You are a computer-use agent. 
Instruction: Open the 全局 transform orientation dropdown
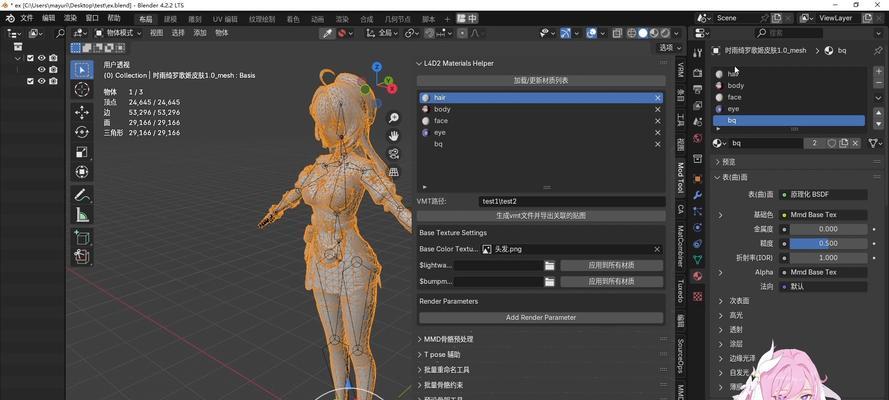point(383,33)
